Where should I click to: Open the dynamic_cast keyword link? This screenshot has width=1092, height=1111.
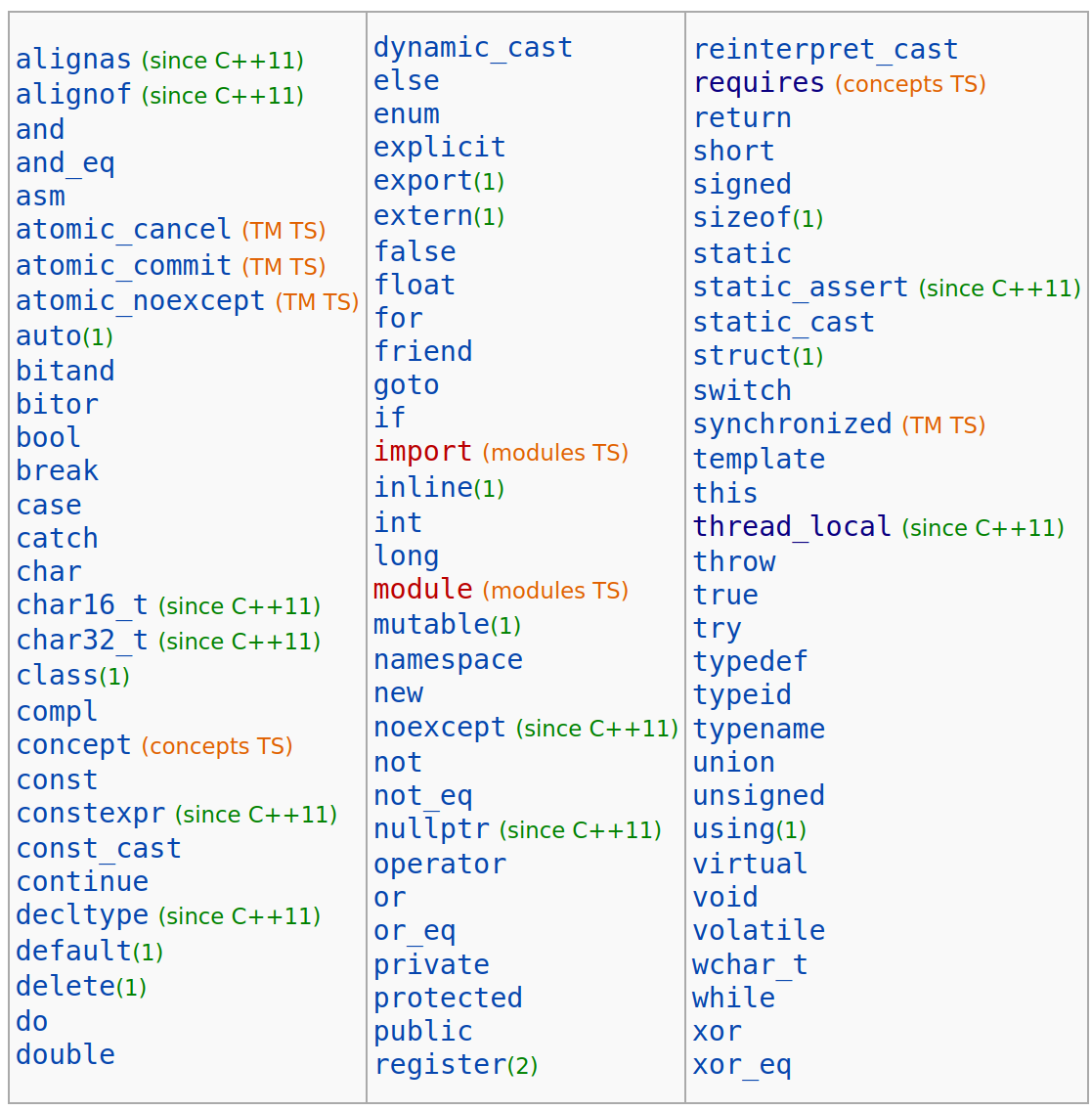pyautogui.click(x=473, y=48)
